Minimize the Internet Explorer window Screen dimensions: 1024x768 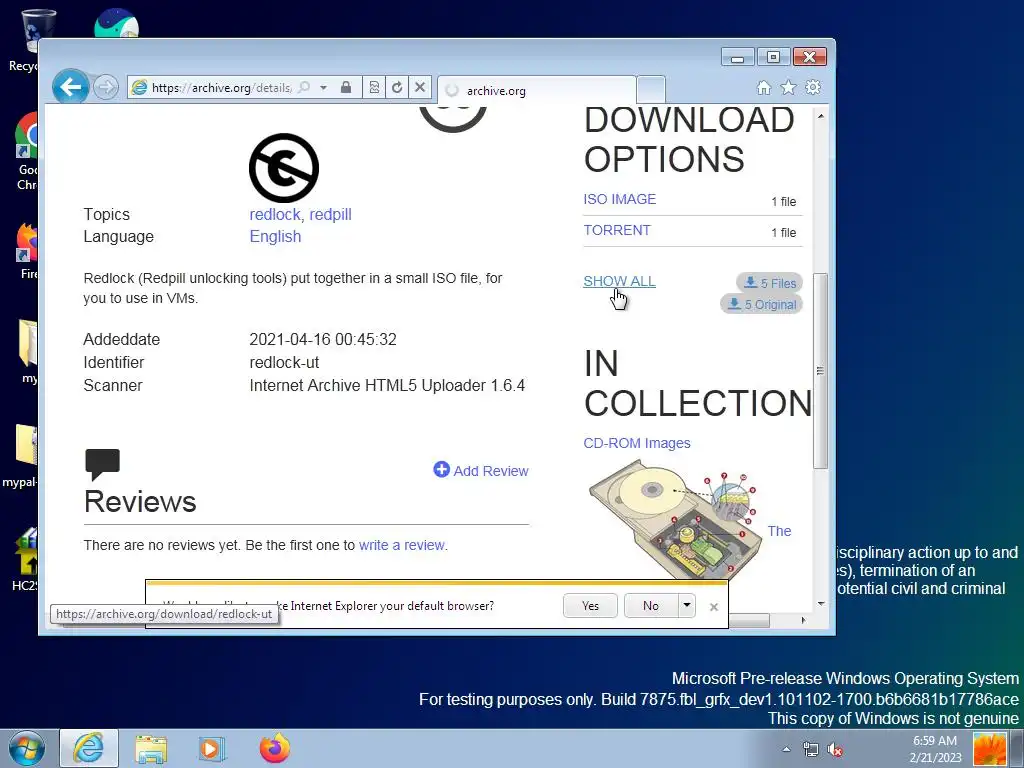pos(738,57)
